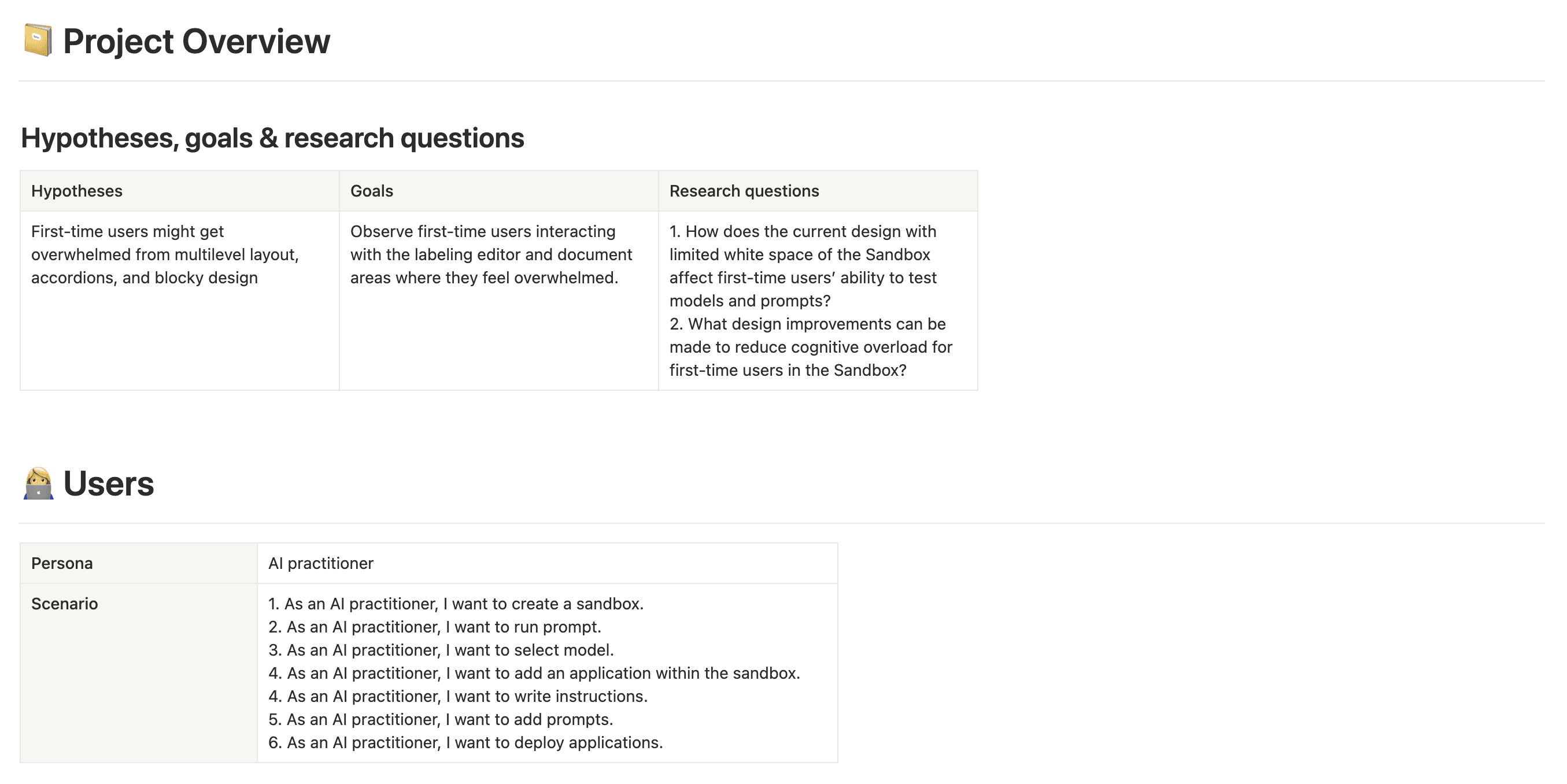This screenshot has height=784, width=1567.
Task: Click the Project Overview page title
Action: pos(196,42)
